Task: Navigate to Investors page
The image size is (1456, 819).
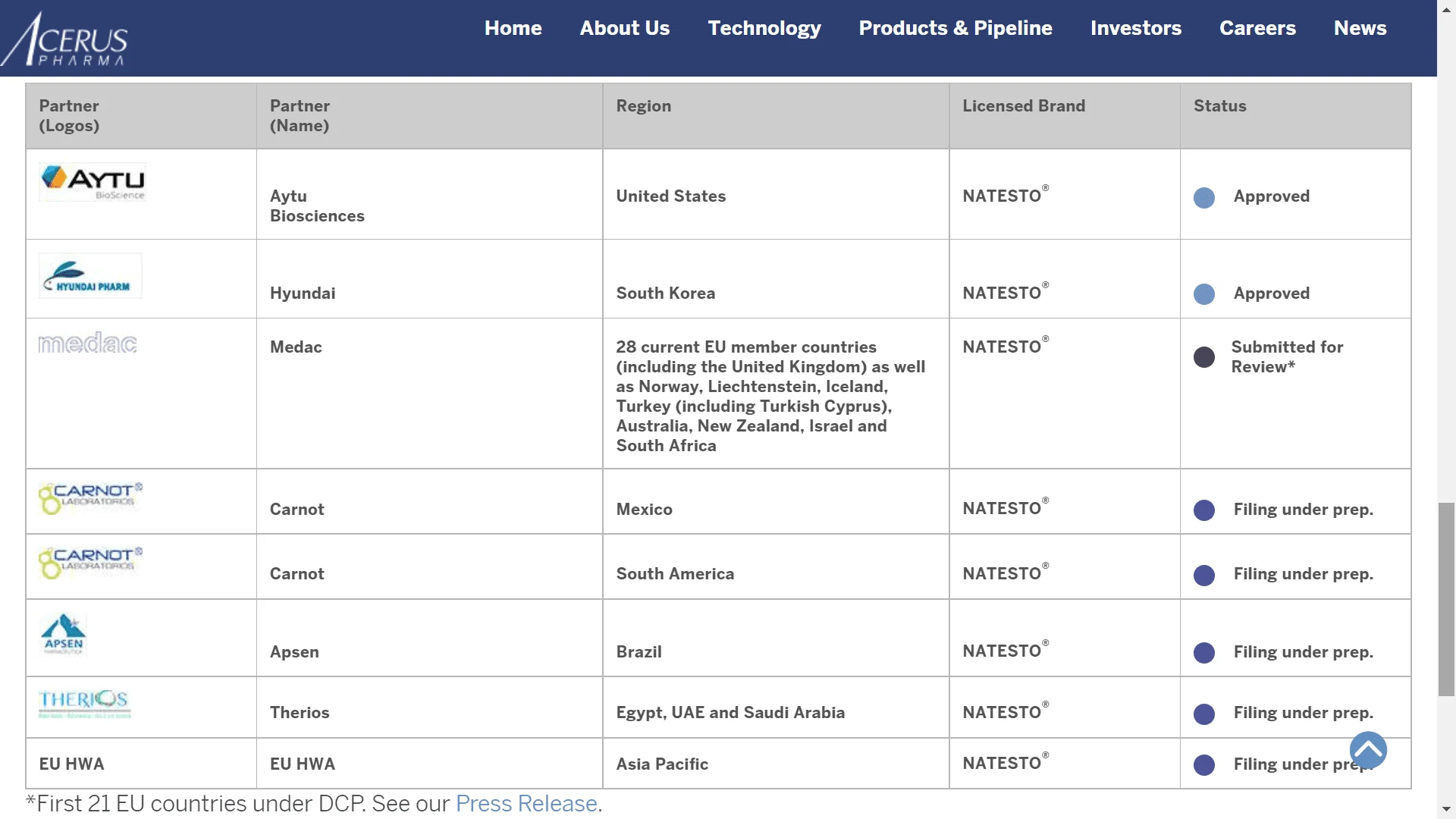Action: coord(1136,28)
